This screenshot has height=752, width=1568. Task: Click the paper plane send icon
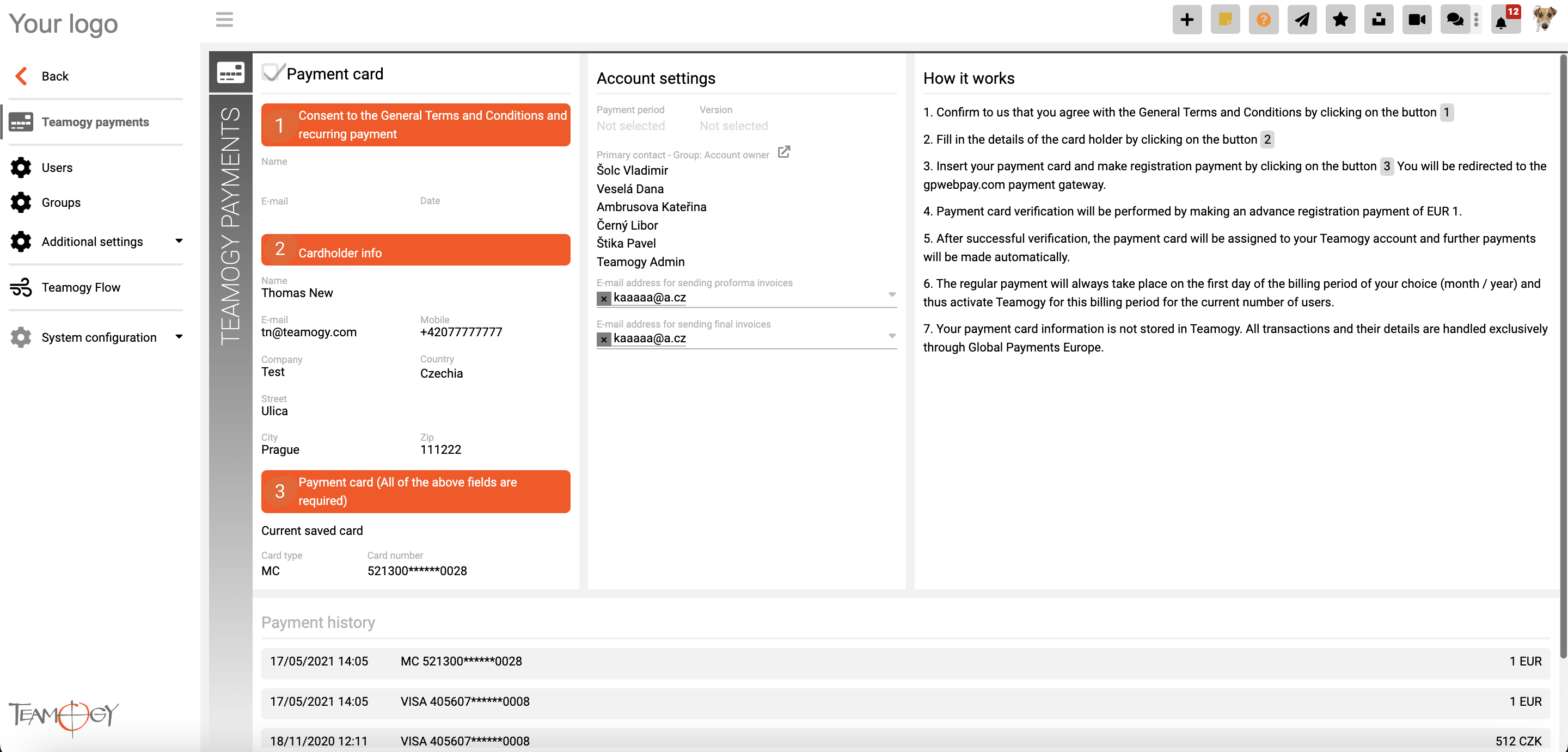1302,20
